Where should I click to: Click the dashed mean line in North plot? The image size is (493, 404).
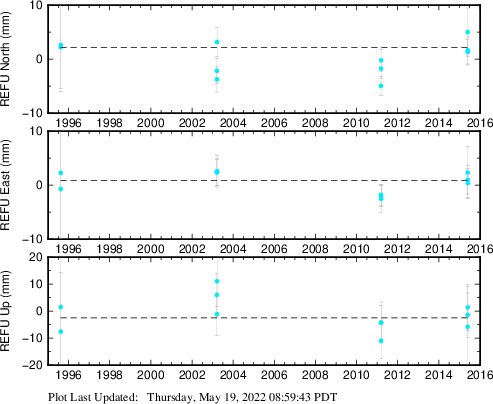(x=264, y=48)
